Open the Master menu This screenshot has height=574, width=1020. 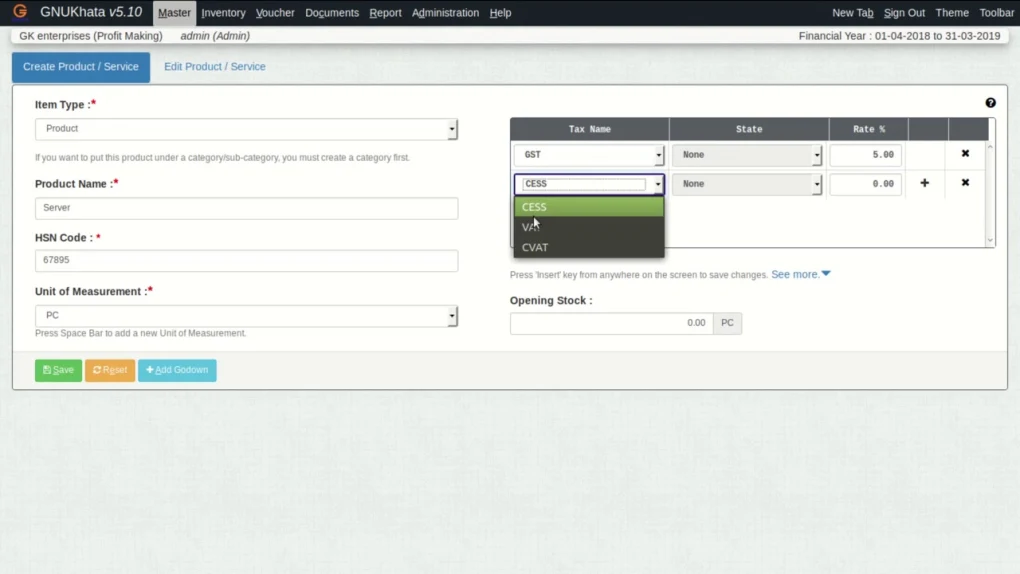174,13
